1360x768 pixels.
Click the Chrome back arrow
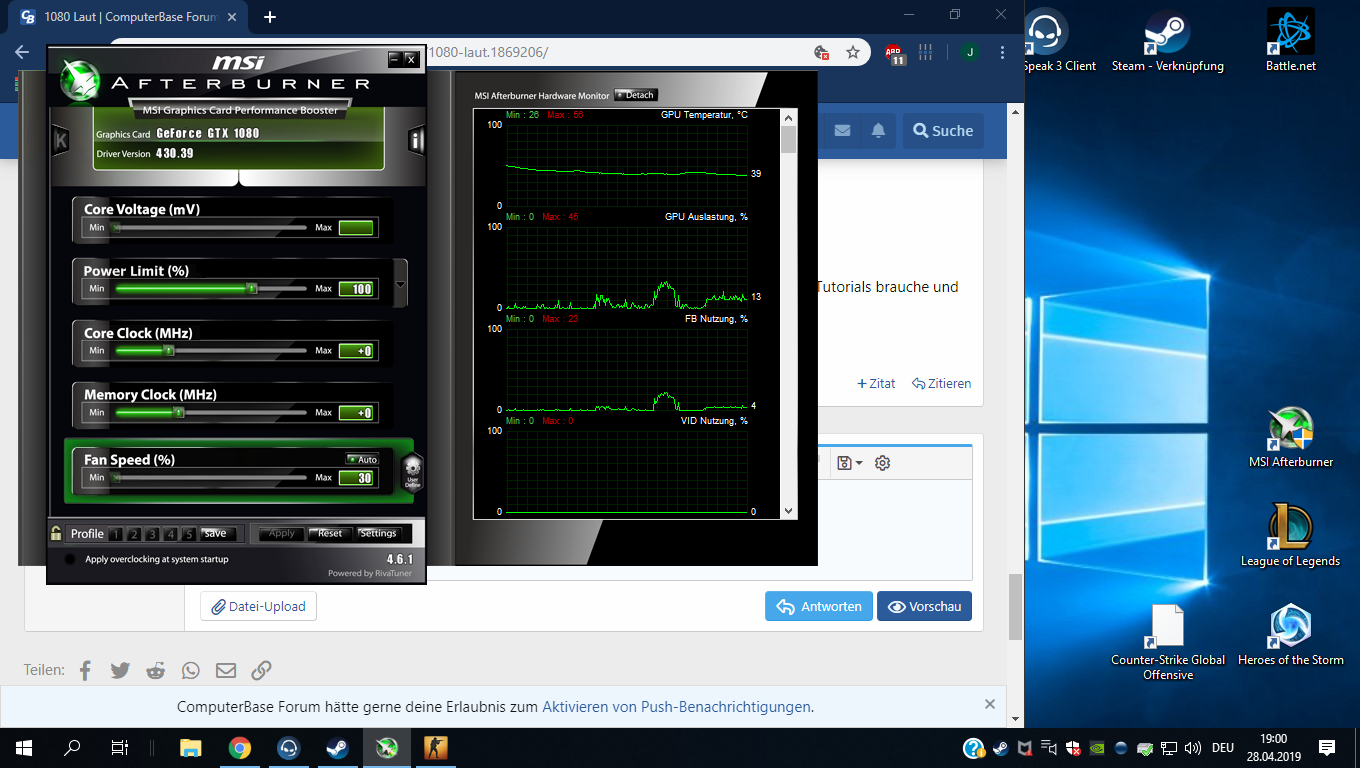[22, 52]
